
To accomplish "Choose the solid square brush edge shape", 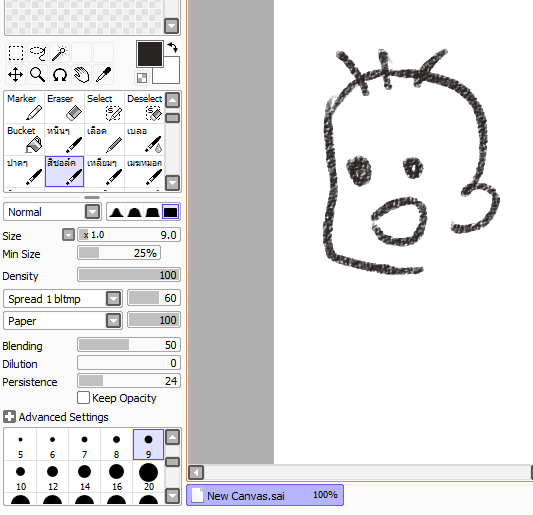I will [170, 212].
